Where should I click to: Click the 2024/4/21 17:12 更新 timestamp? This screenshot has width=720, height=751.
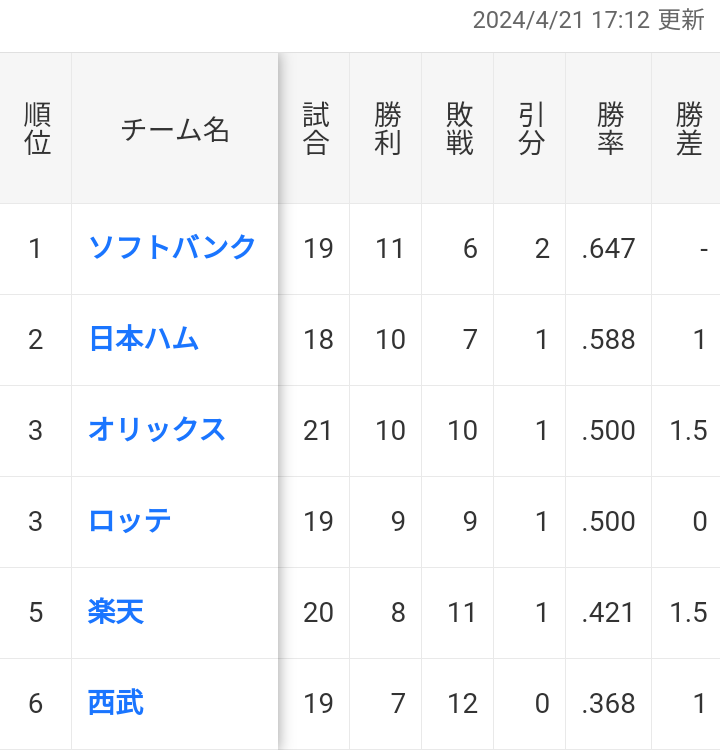[x=588, y=20]
